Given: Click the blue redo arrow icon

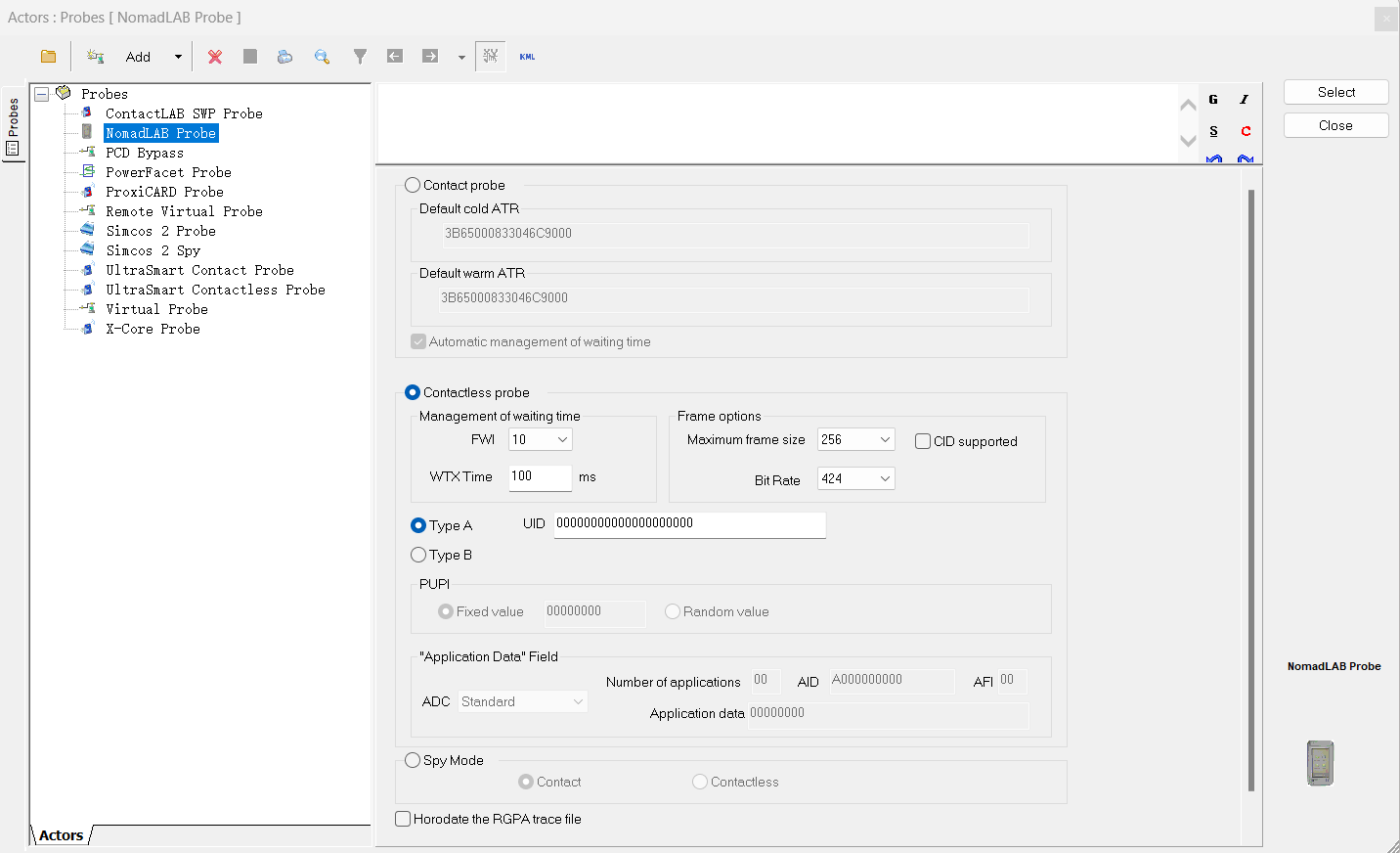Looking at the screenshot, I should pos(1246,158).
